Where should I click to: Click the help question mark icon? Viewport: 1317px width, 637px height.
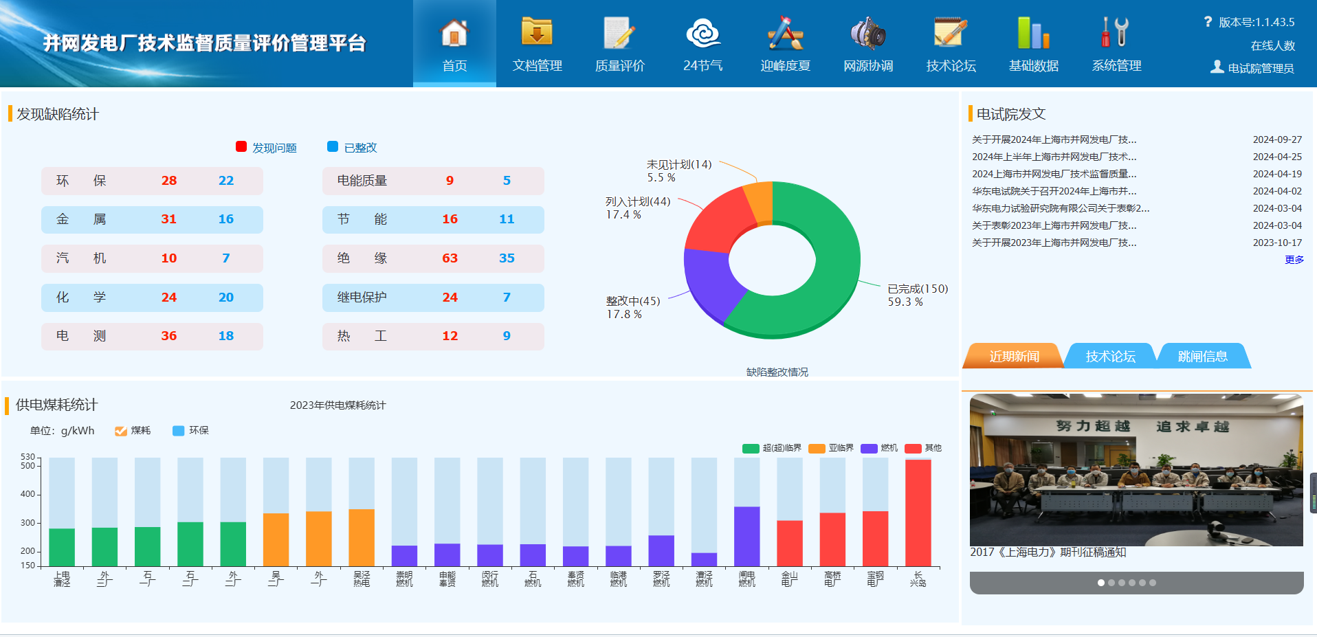click(x=1207, y=21)
